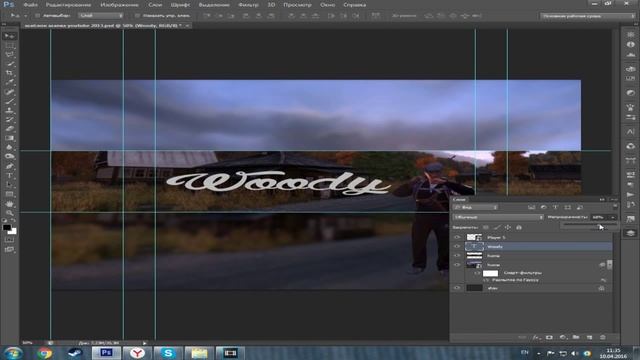Toggle Quick Mask mode in toolbox
This screenshot has width=640, height=360.
tap(9, 240)
